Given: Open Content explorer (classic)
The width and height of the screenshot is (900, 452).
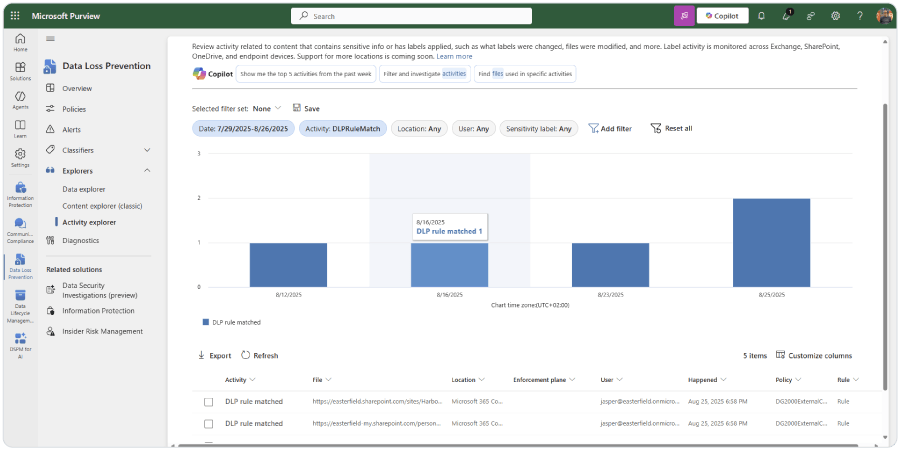Looking at the screenshot, I should click(102, 206).
